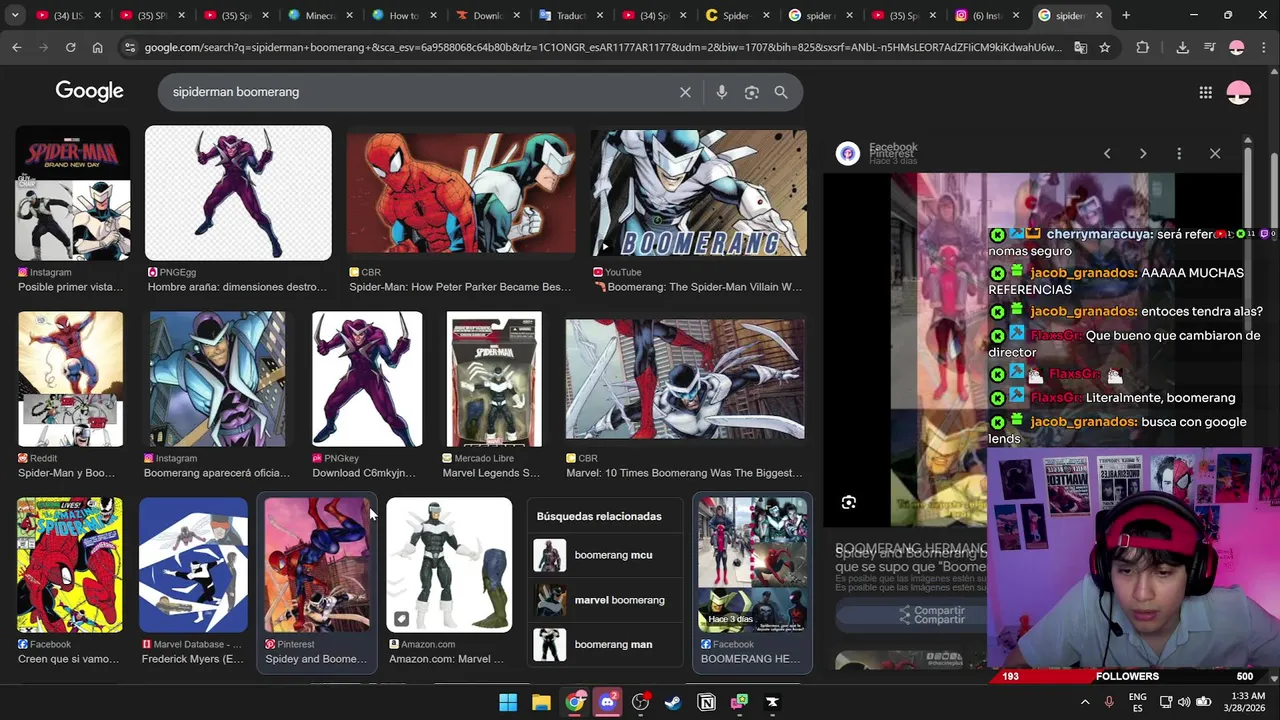Open the Amazon.com action figure image
1280x720 pixels.
pyautogui.click(x=449, y=565)
